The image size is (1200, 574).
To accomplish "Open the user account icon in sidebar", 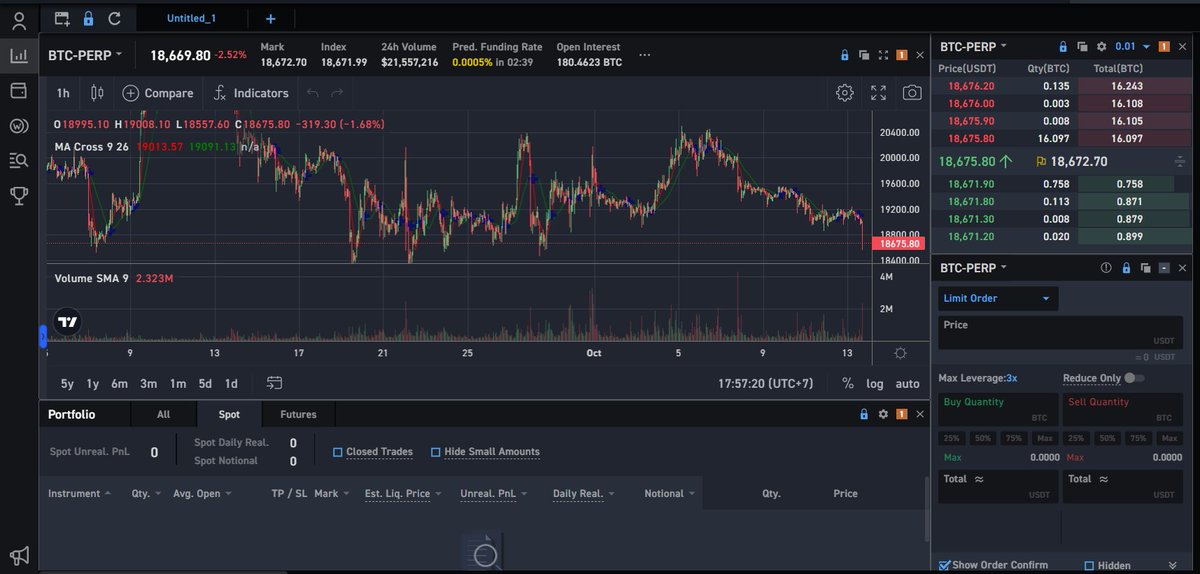I will (18, 21).
